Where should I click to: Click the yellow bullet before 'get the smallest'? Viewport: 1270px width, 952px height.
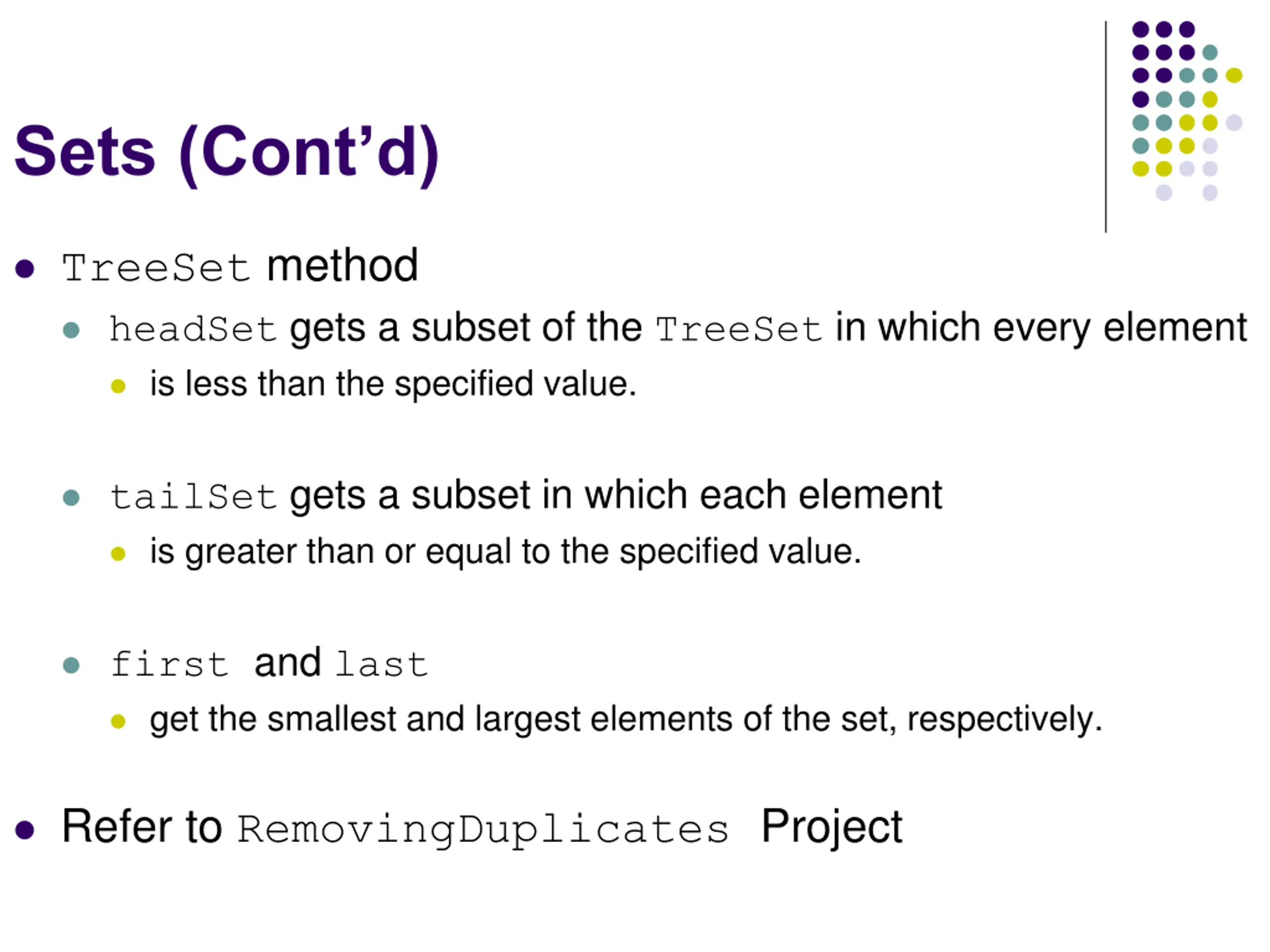coord(118,721)
